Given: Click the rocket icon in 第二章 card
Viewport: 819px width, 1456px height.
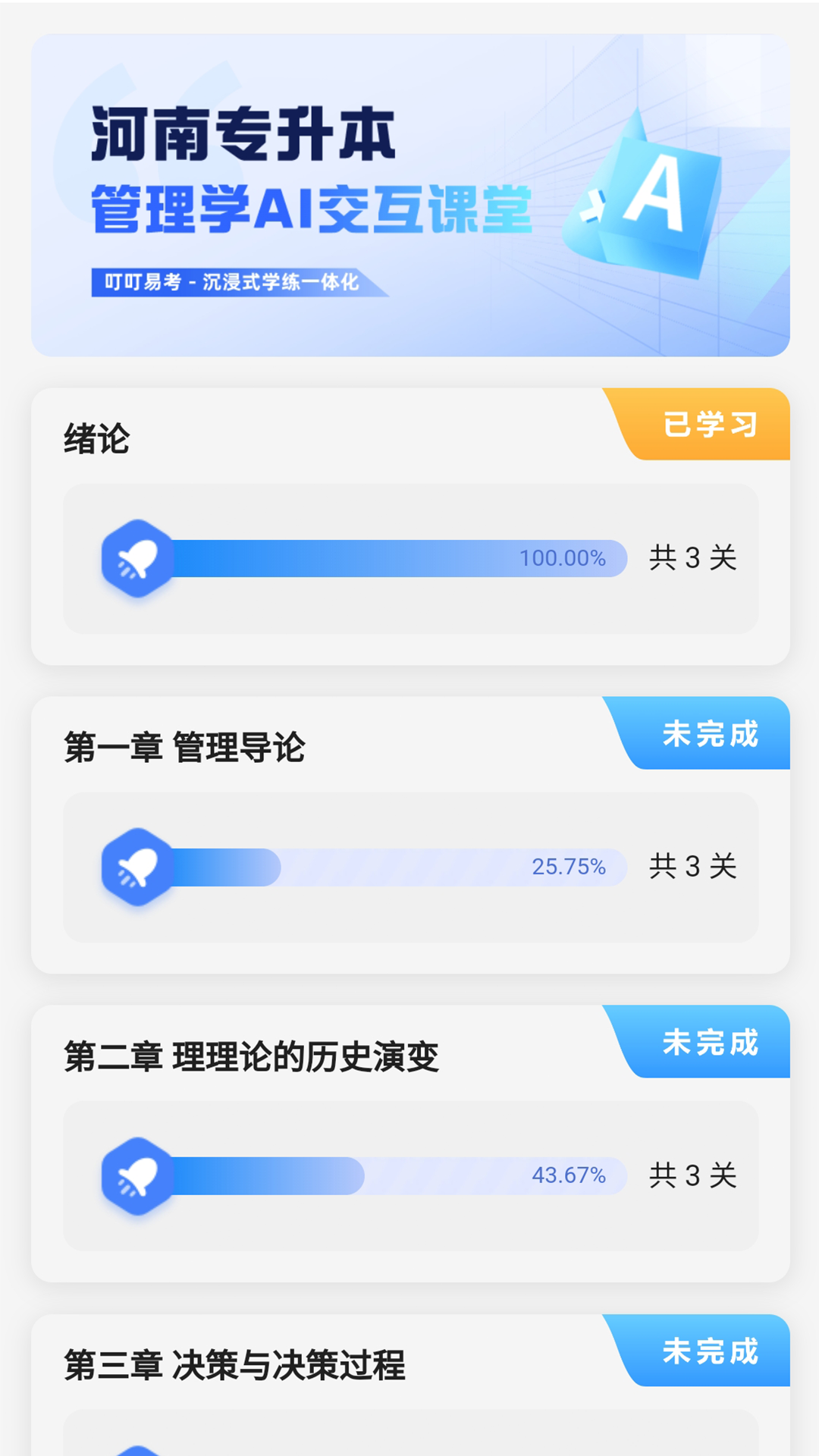Looking at the screenshot, I should 137,1176.
